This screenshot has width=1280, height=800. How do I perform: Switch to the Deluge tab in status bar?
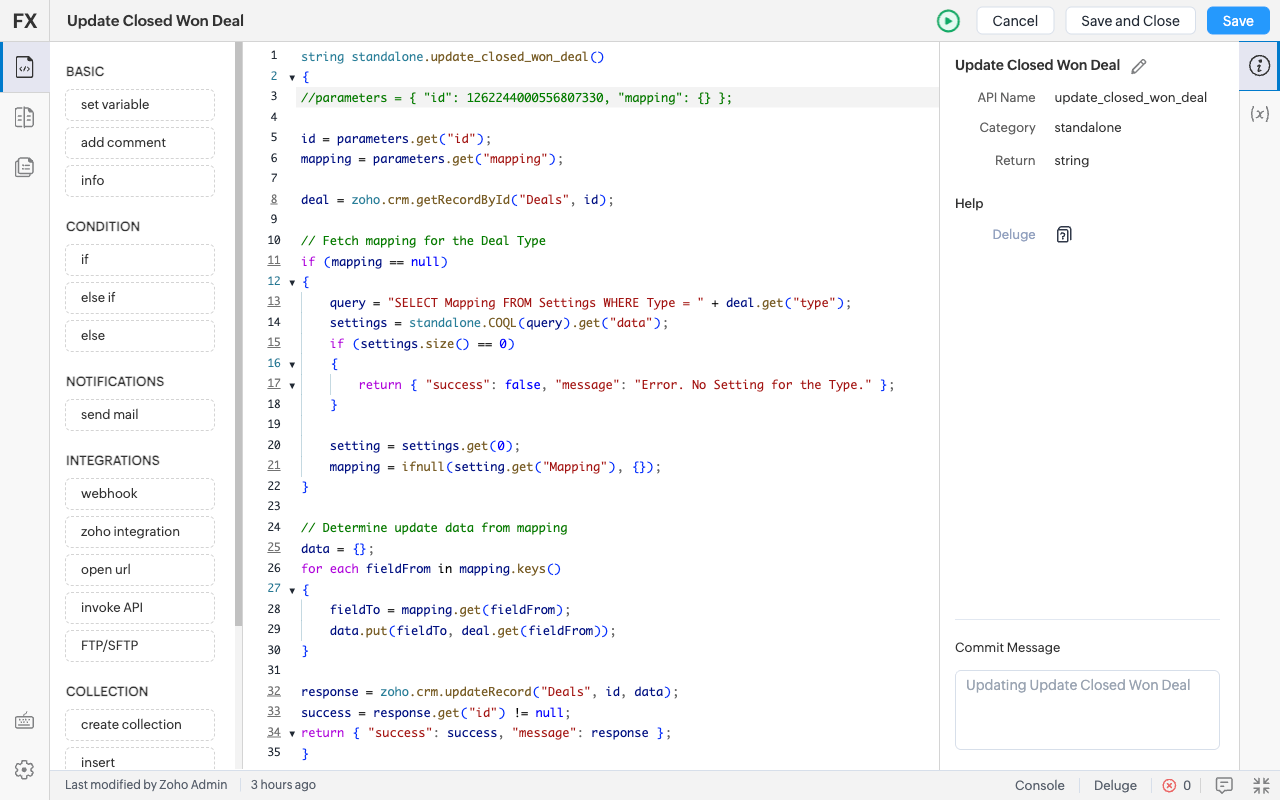[x=1115, y=786]
